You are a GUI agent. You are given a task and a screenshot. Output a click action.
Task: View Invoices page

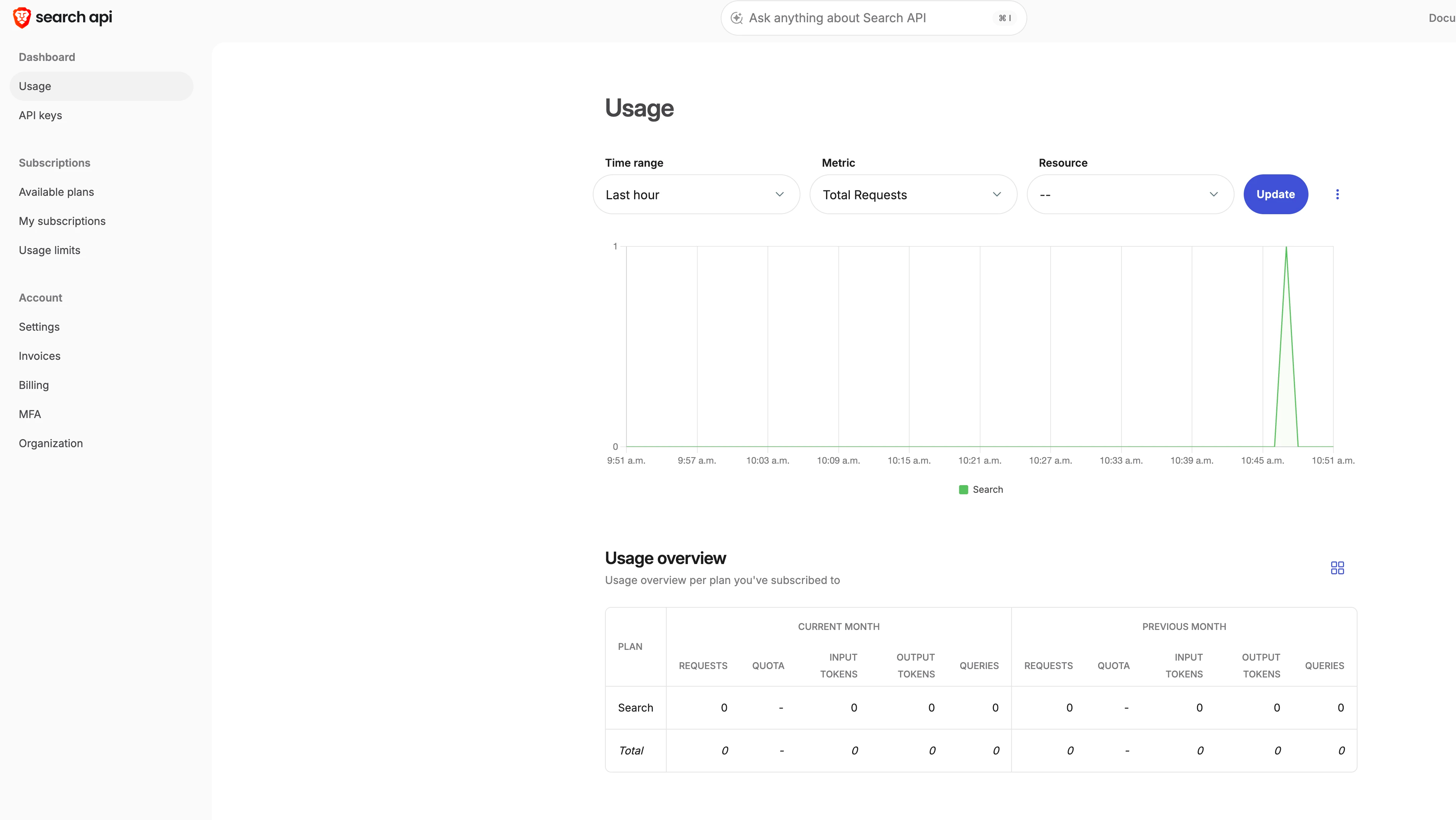(39, 356)
